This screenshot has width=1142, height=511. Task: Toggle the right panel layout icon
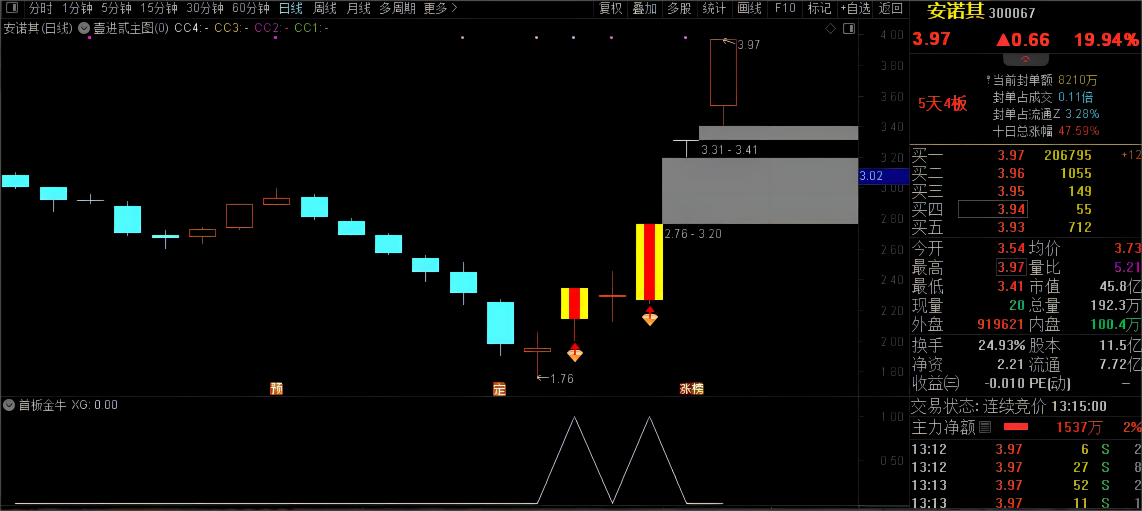(x=848, y=28)
